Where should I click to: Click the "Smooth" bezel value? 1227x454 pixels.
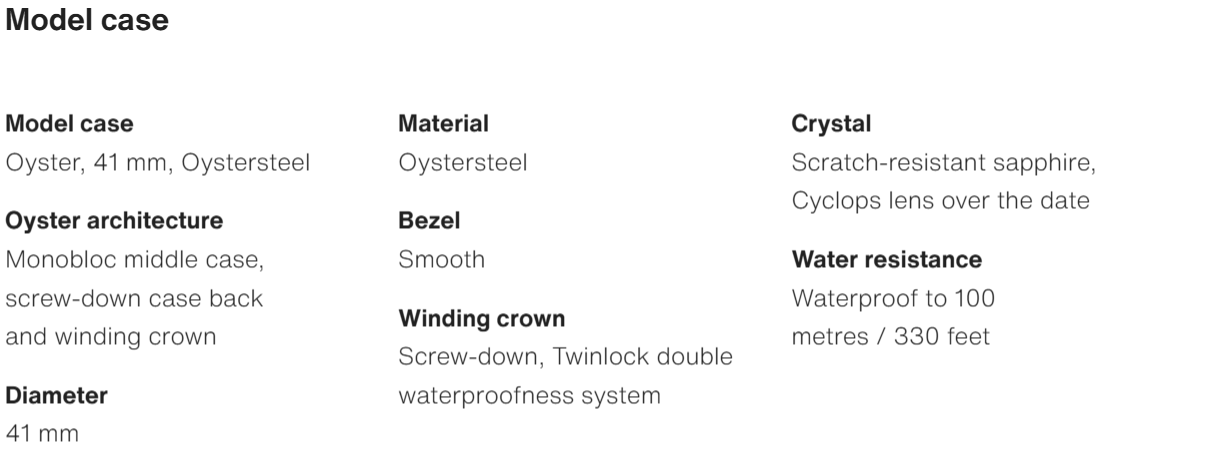pyautogui.click(x=441, y=260)
